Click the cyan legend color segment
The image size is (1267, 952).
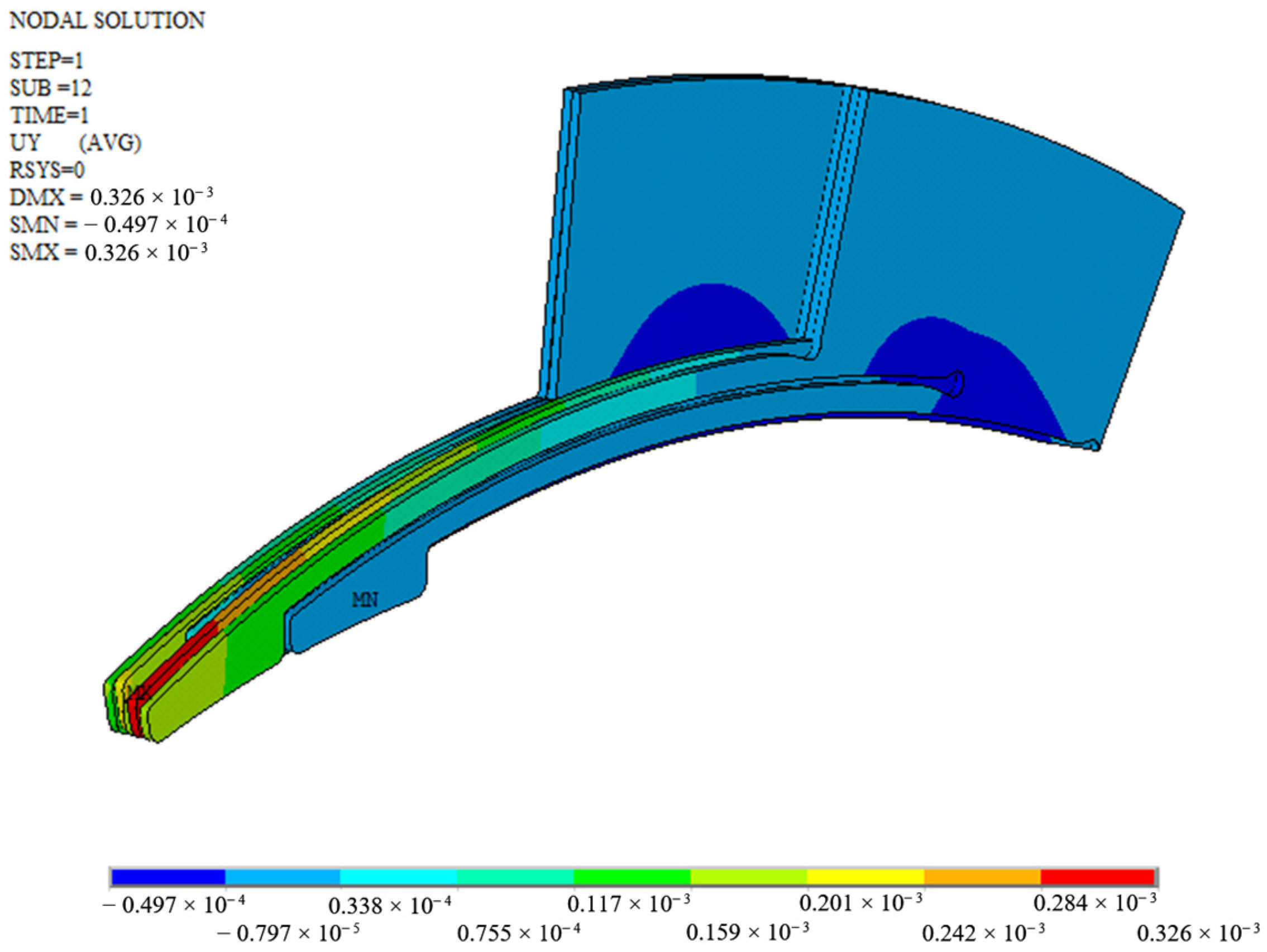pyautogui.click(x=398, y=877)
